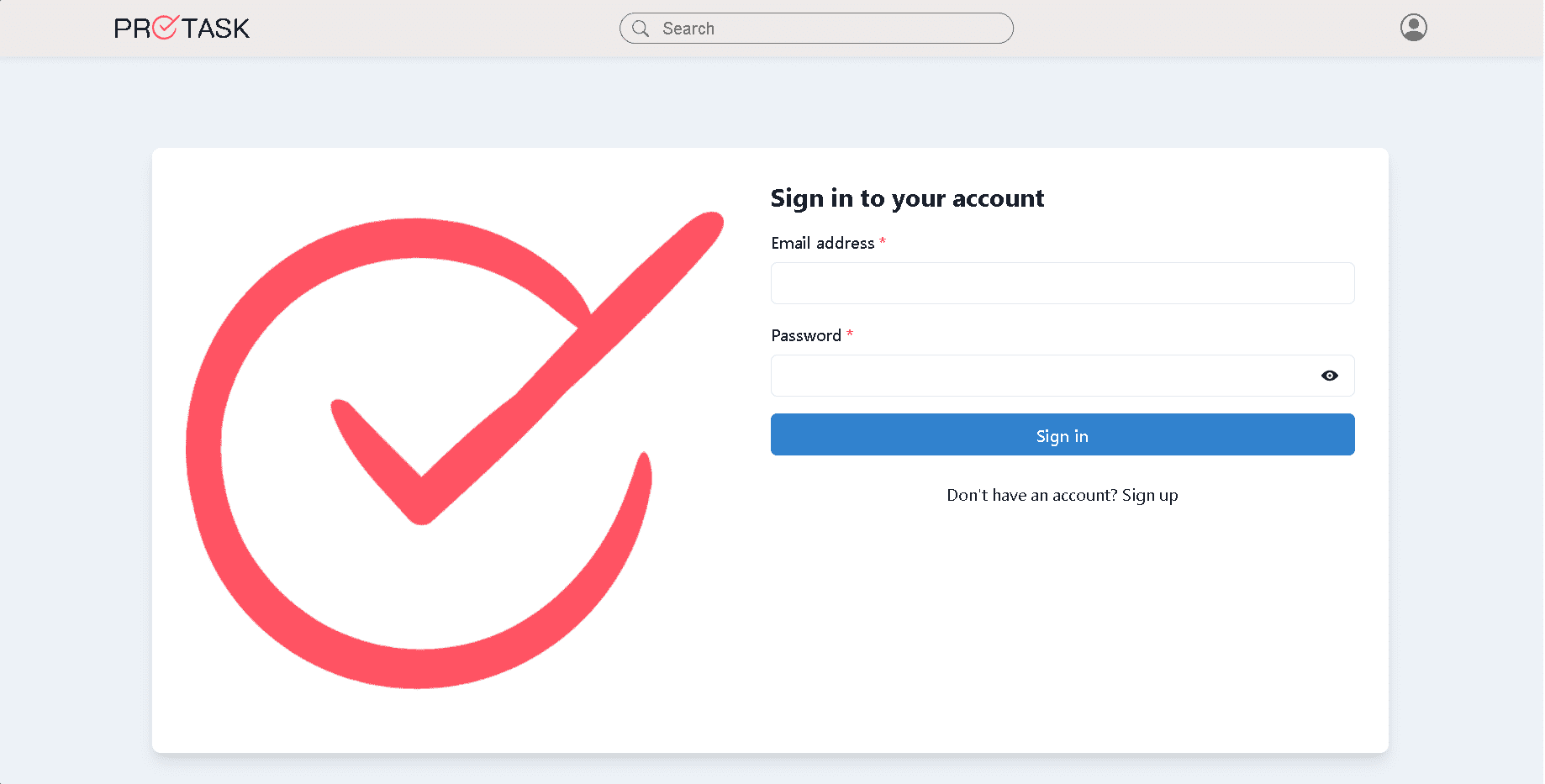Click the magnifying glass search icon
This screenshot has width=1545, height=784.
[x=641, y=29]
